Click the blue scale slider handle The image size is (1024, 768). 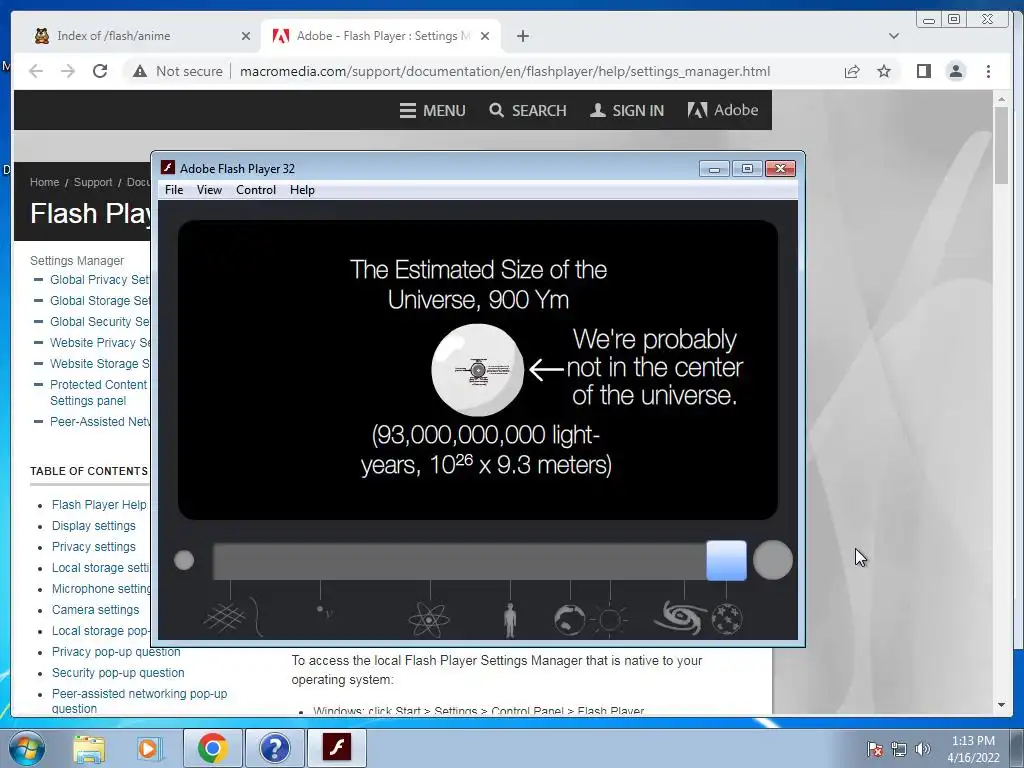pos(726,560)
